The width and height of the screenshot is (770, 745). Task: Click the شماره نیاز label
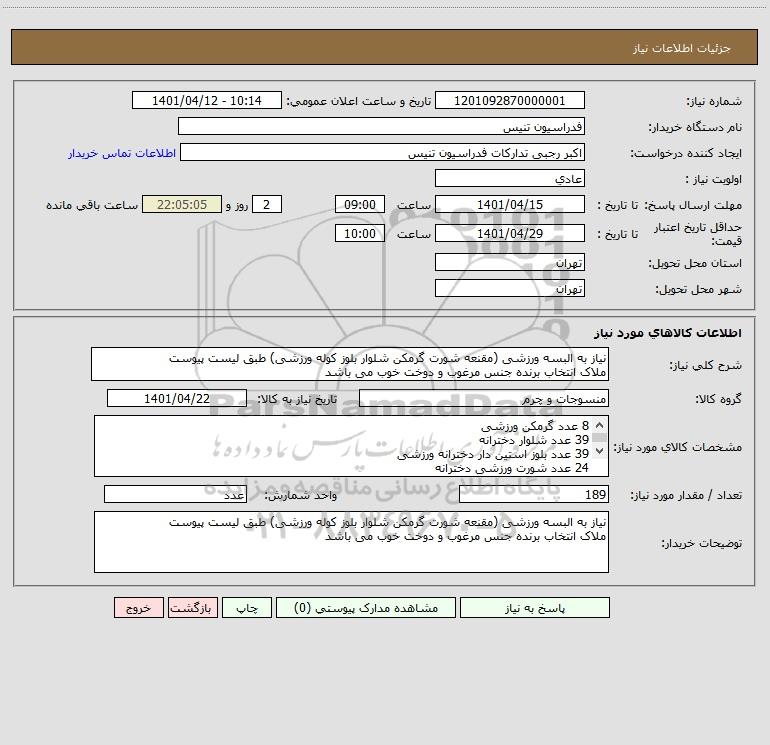714,101
